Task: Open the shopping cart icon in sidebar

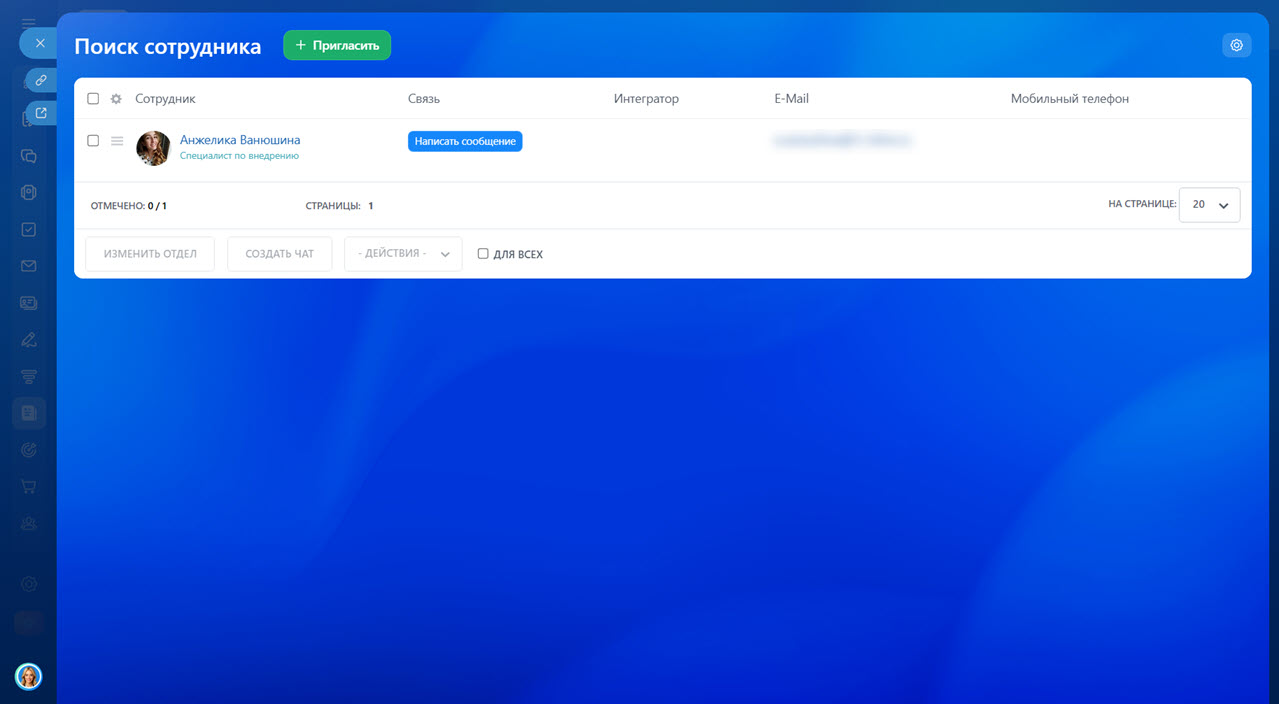Action: pyautogui.click(x=29, y=486)
